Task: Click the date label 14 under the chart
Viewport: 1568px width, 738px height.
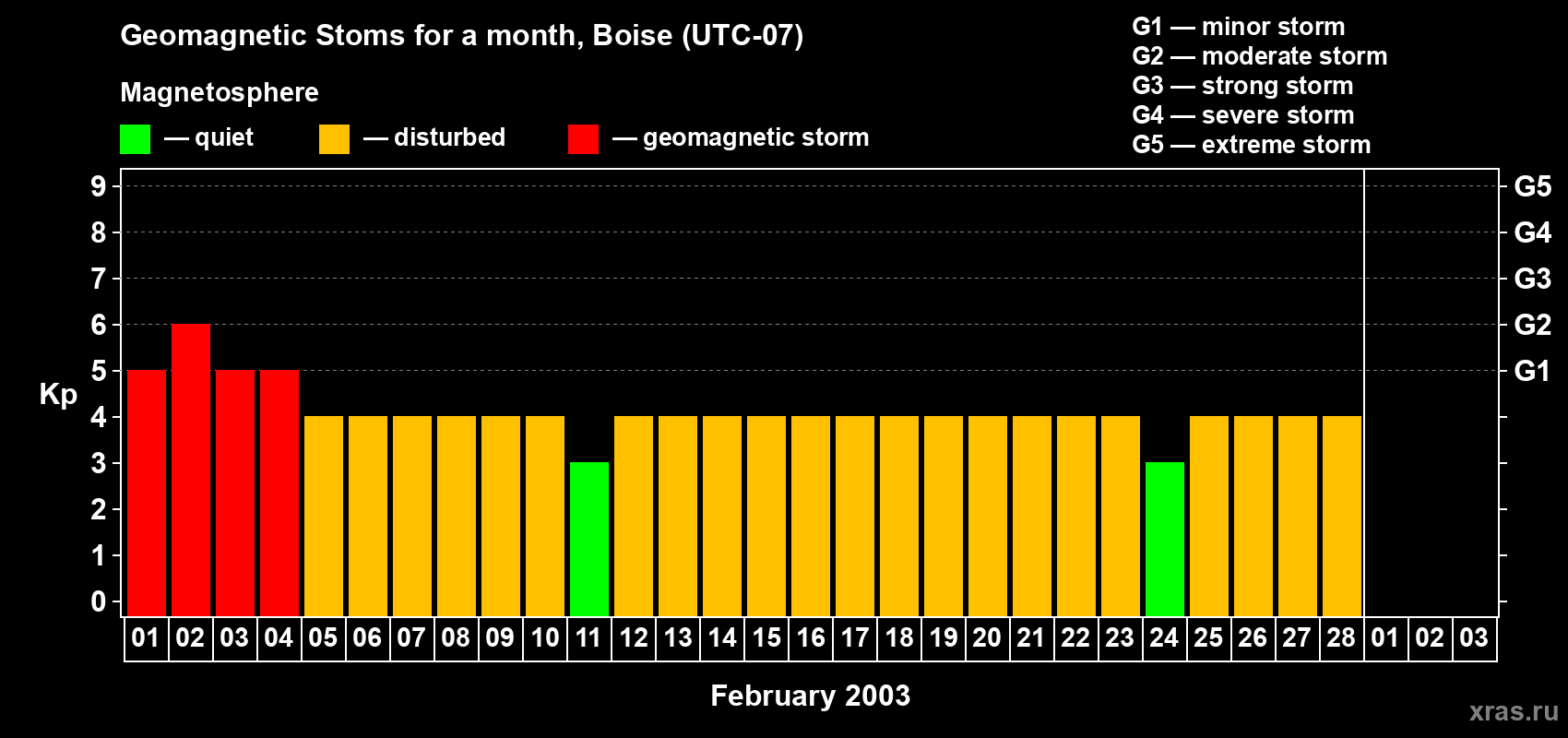Action: pyautogui.click(x=721, y=638)
